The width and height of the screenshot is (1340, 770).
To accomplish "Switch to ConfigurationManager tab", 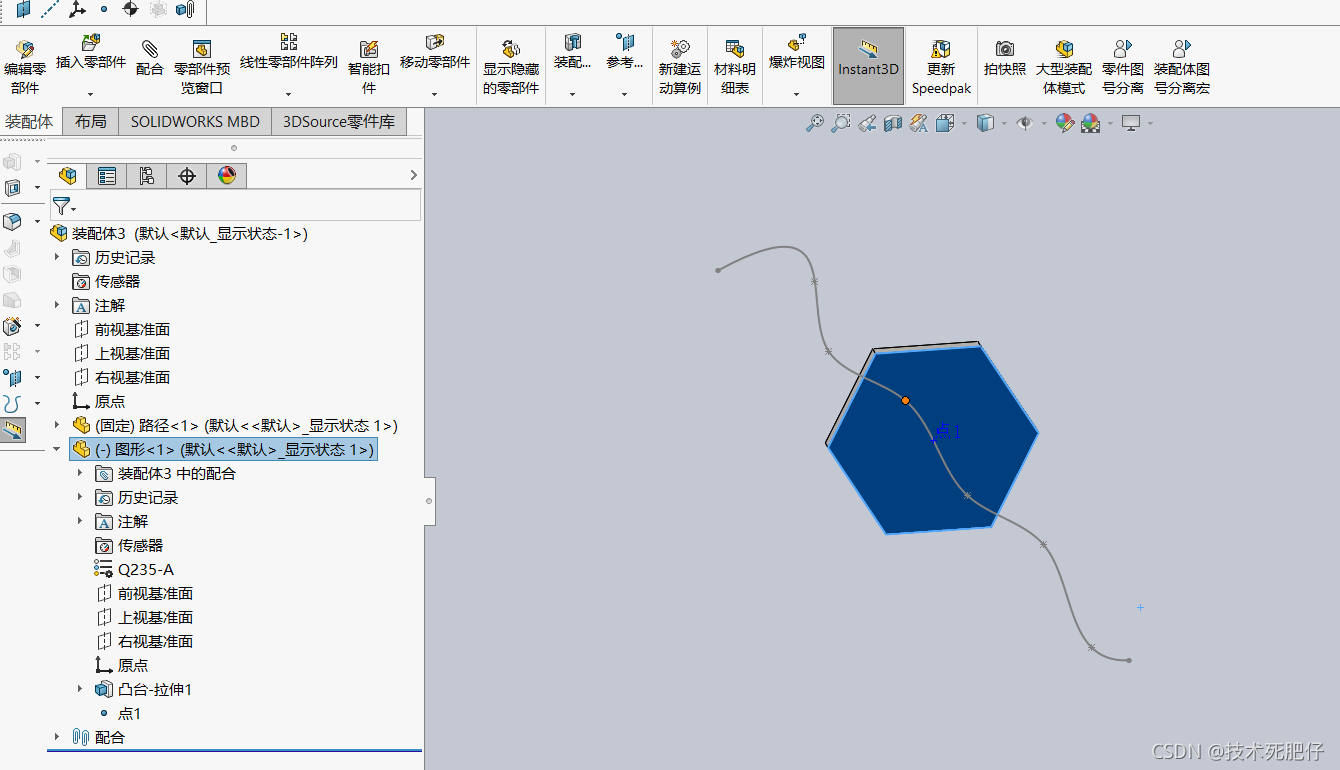I will coord(147,176).
